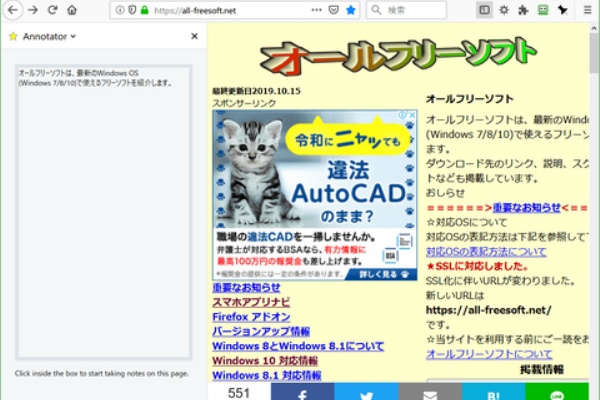The width and height of the screenshot is (600, 400).
Task: Show site information icon in address bar
Action: pos(120,10)
